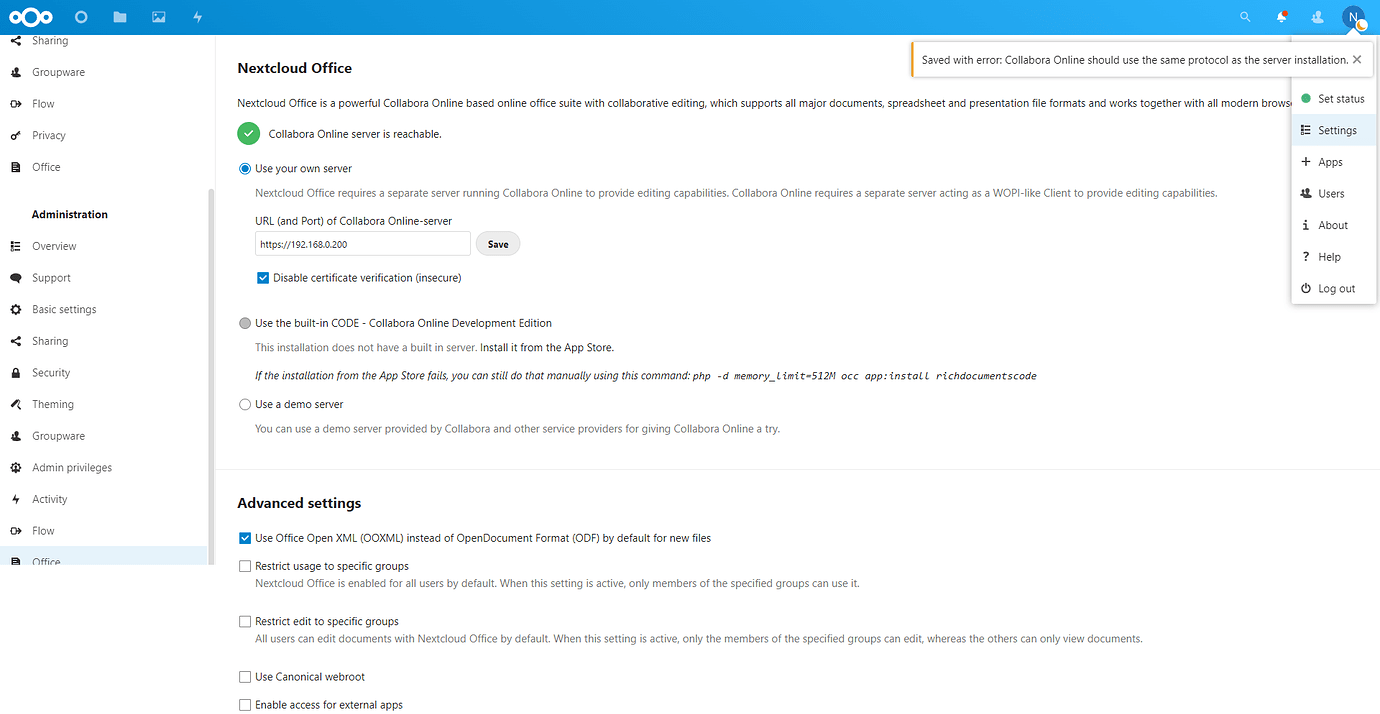Click the Nextcloud logo
The image size is (1380, 714).
31,16
